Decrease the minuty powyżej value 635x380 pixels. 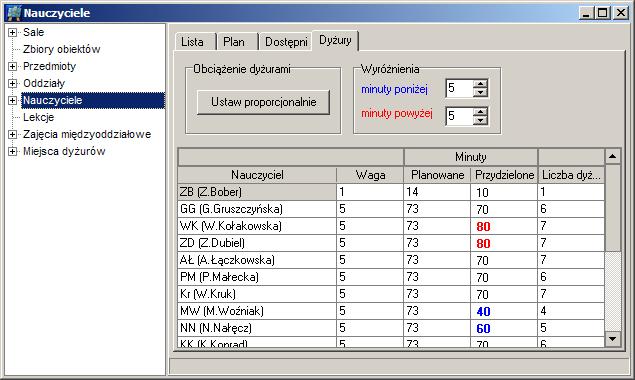click(x=480, y=120)
